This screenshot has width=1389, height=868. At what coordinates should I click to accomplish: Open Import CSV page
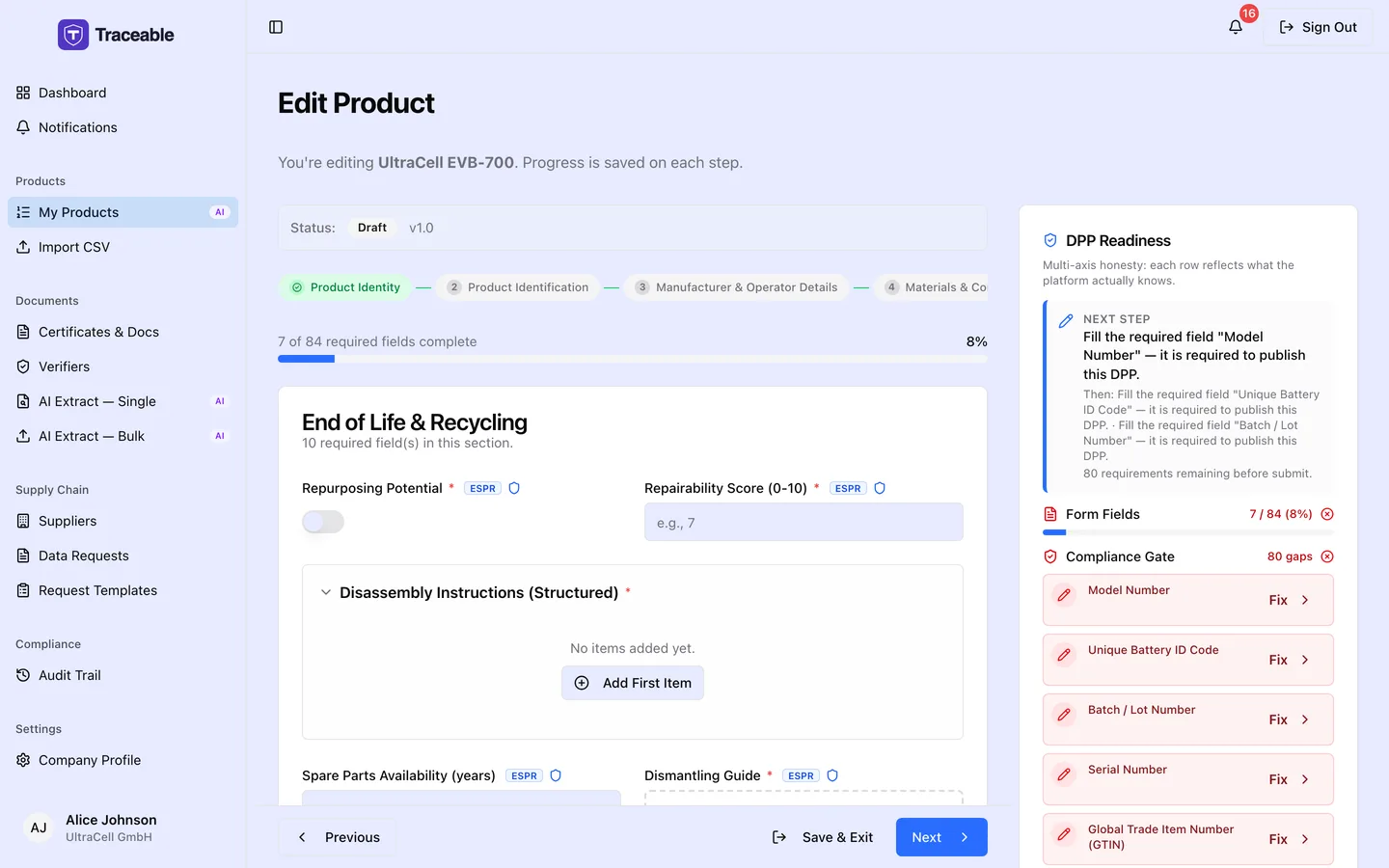[123, 247]
